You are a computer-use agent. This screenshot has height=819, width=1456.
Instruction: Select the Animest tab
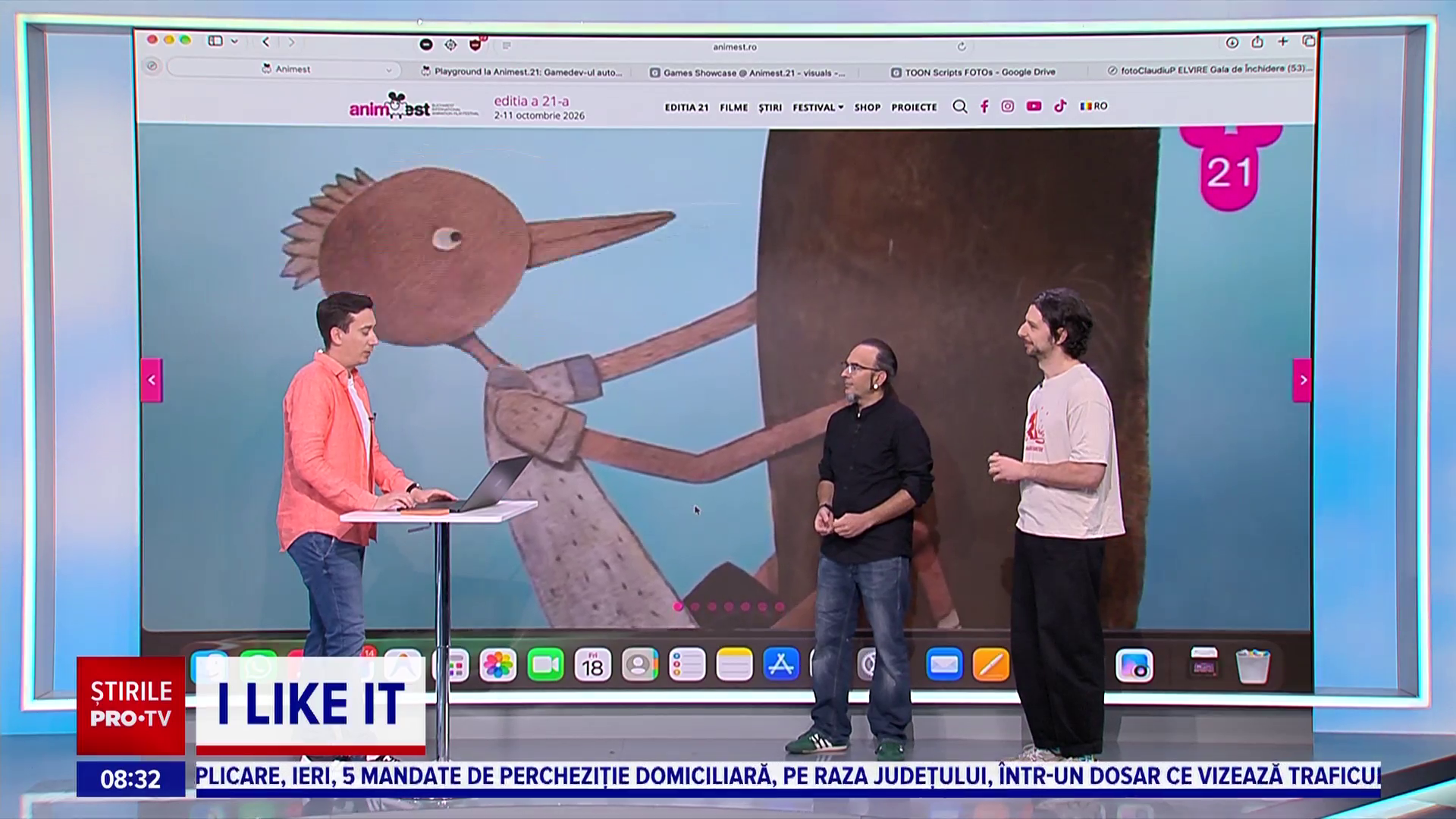click(285, 69)
